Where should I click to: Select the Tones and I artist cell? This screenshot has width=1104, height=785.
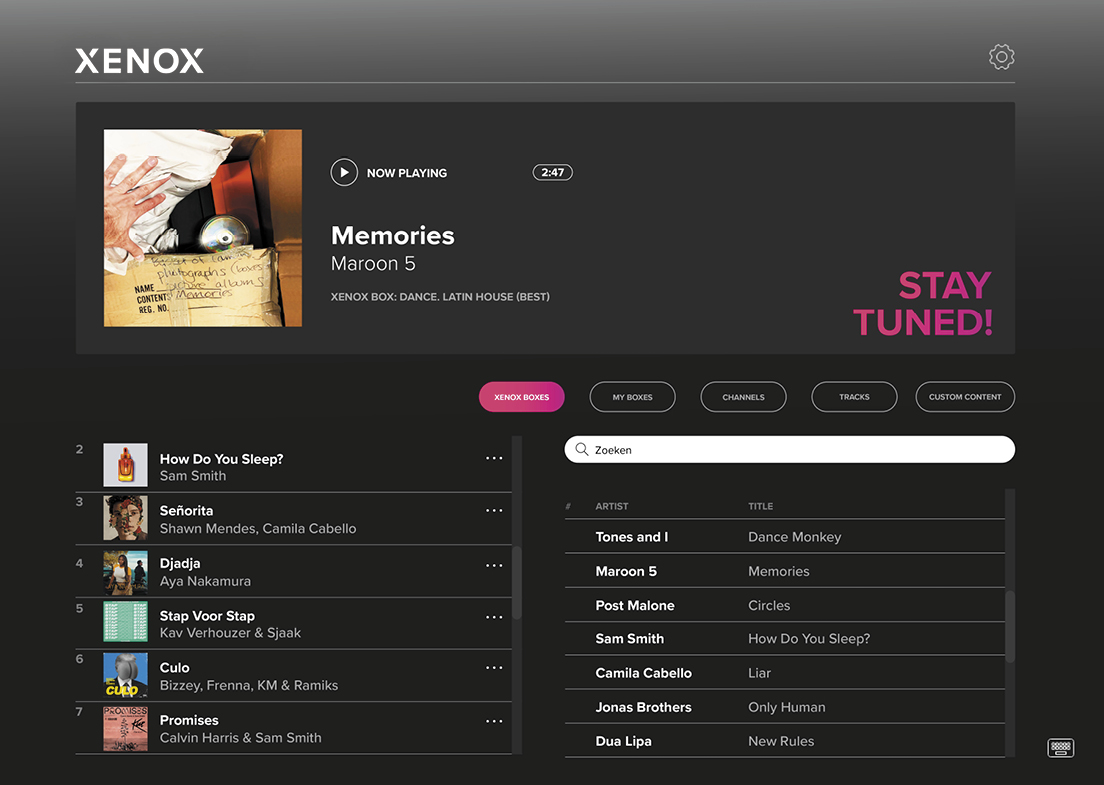pyautogui.click(x=632, y=536)
